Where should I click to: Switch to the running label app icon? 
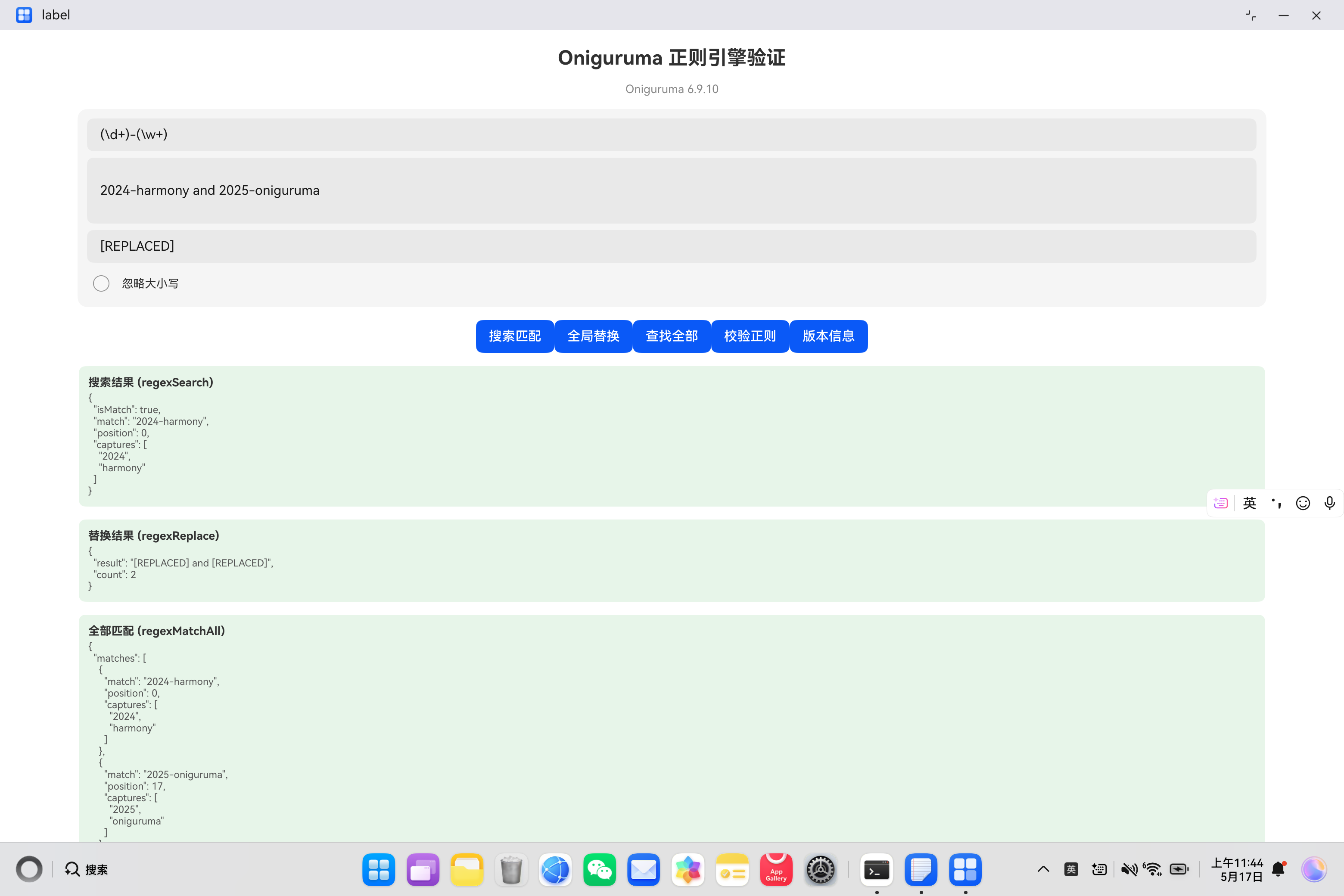[x=965, y=870]
